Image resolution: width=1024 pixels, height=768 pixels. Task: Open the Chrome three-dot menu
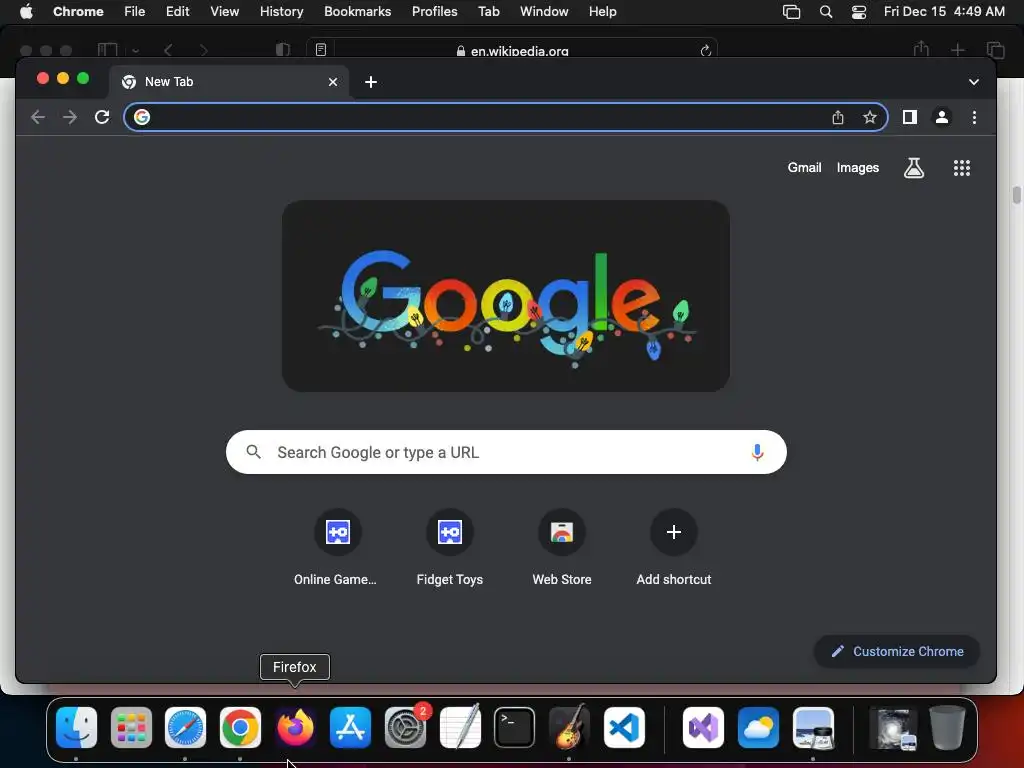click(974, 117)
